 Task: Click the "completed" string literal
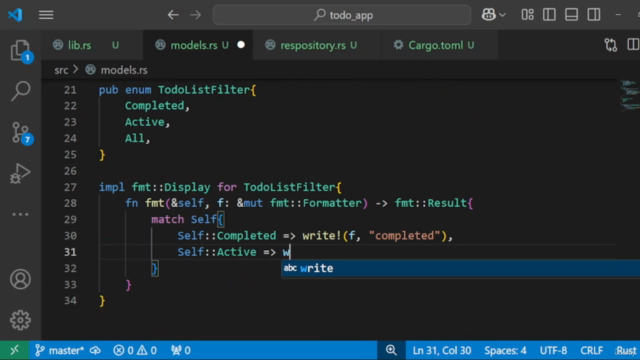pyautogui.click(x=404, y=236)
